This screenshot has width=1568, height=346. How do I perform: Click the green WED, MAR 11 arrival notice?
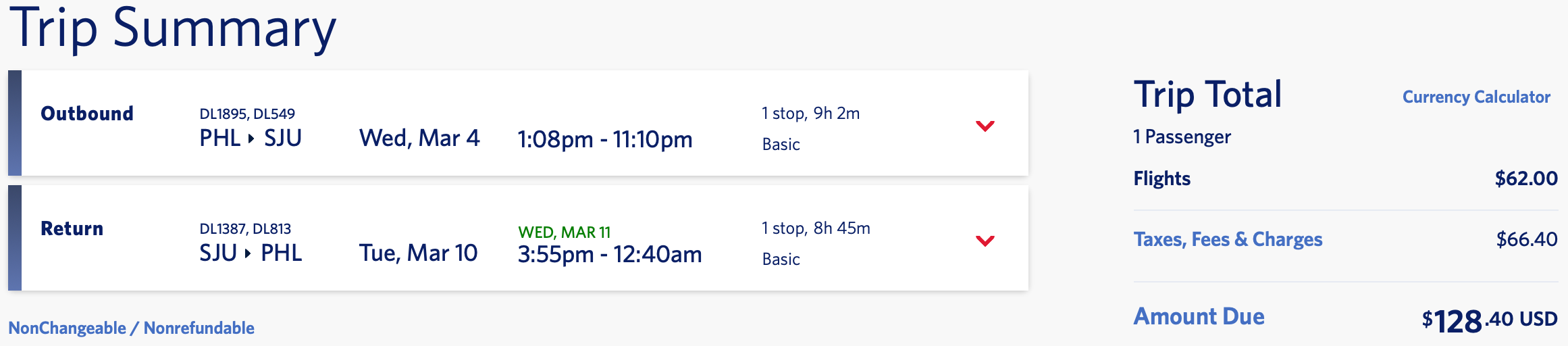(565, 232)
